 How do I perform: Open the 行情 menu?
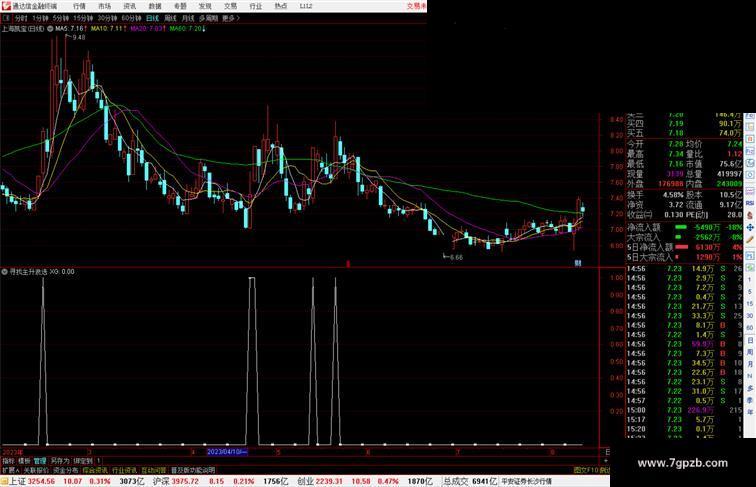[x=79, y=6]
